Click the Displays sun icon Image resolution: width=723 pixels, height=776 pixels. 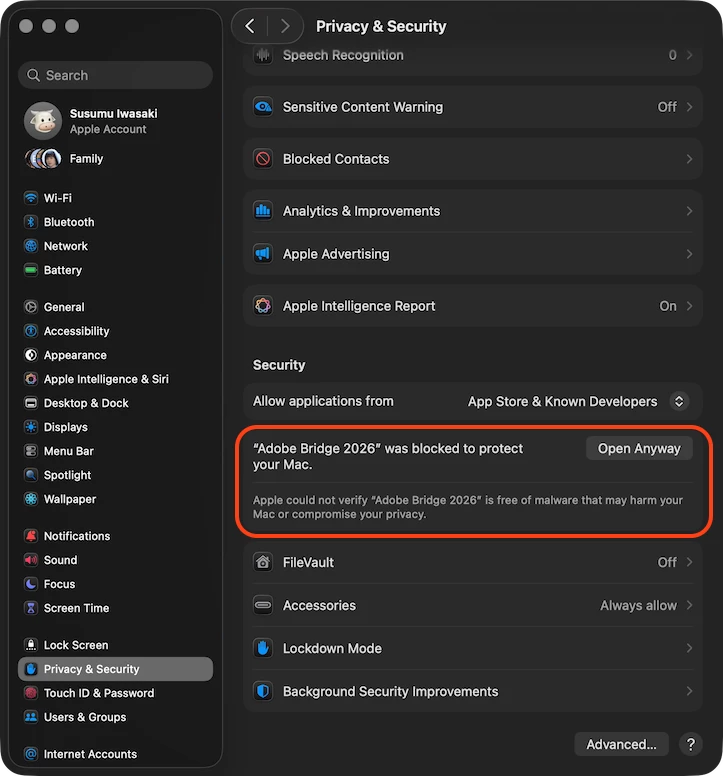point(31,427)
